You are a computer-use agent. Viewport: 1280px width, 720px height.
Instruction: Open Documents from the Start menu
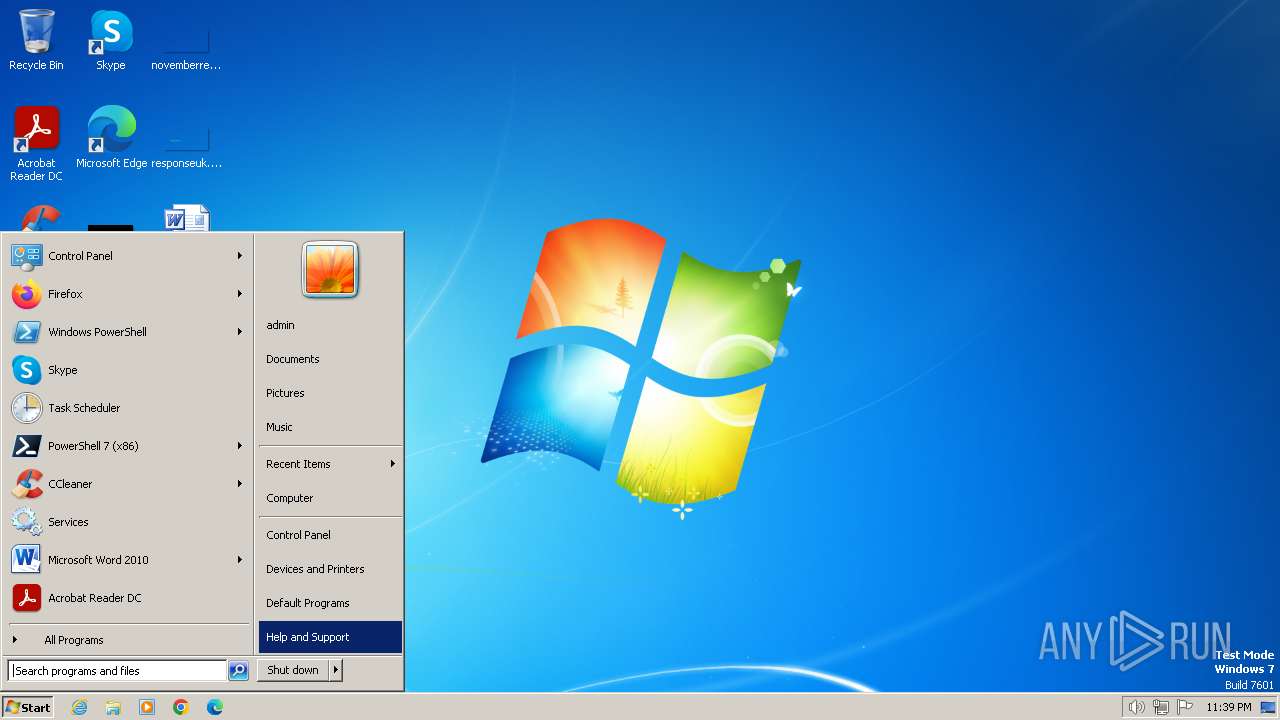click(330, 359)
